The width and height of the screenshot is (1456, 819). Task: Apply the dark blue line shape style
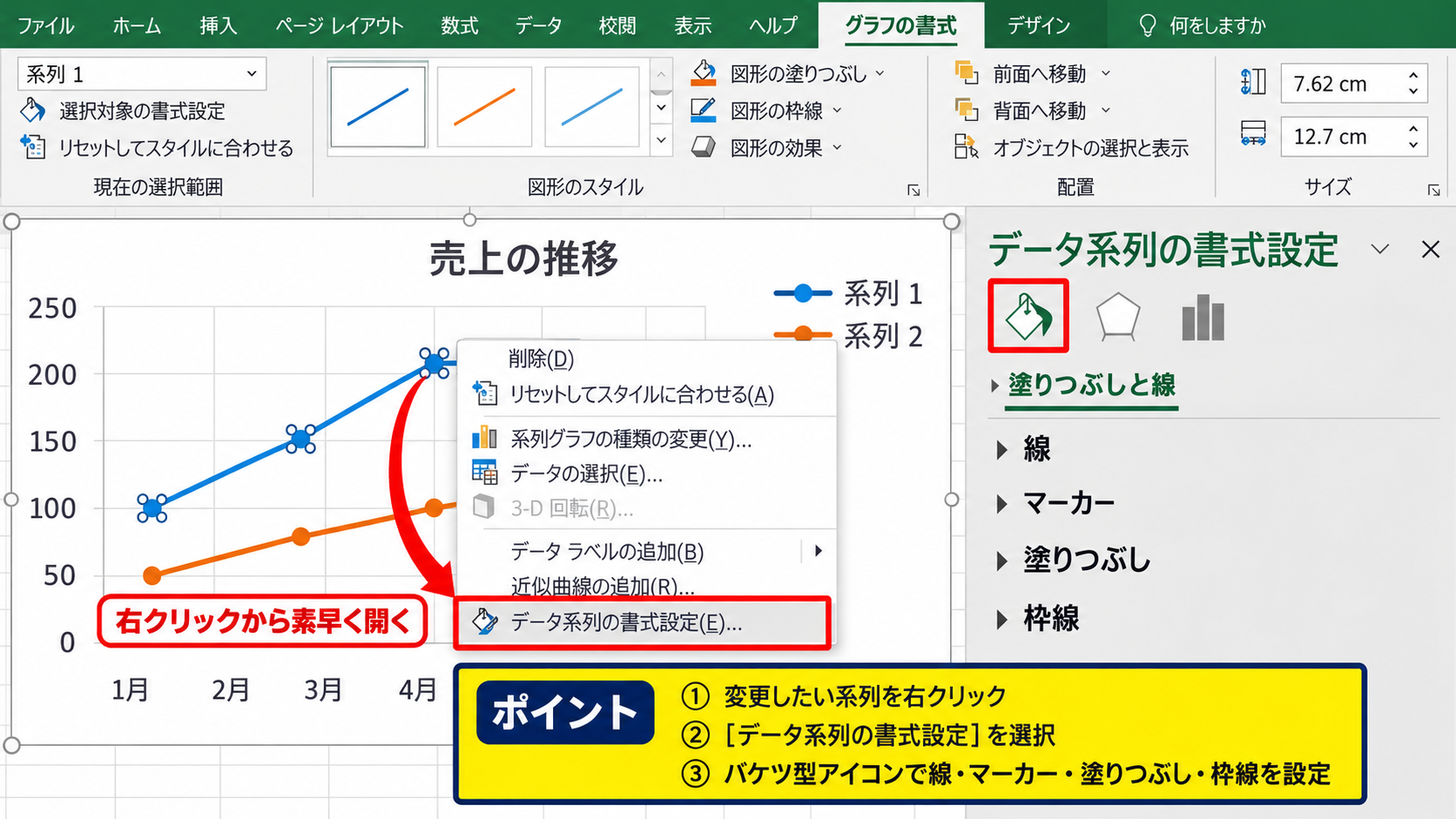point(378,106)
